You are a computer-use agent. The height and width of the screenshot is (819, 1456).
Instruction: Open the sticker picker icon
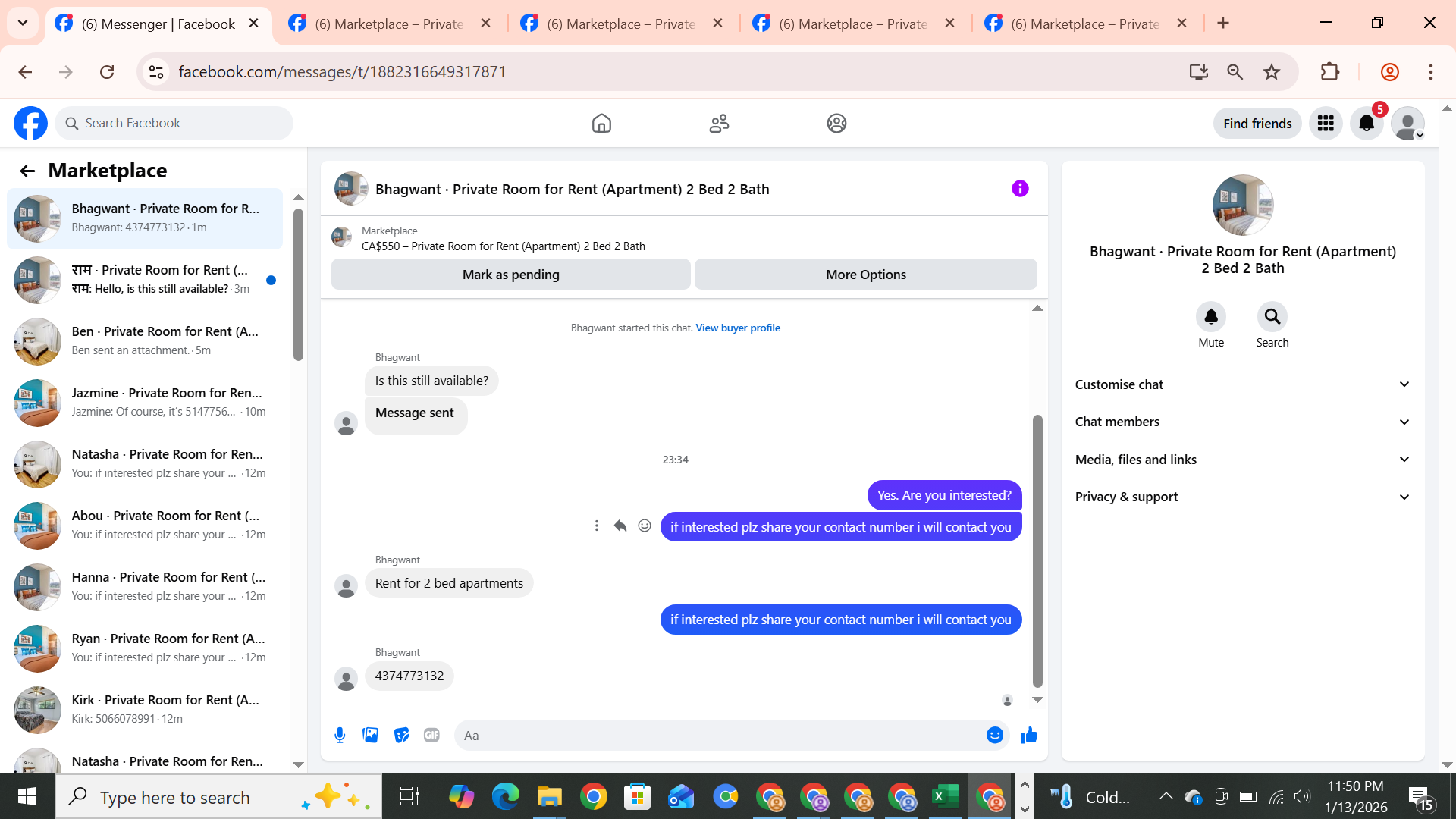click(x=401, y=735)
